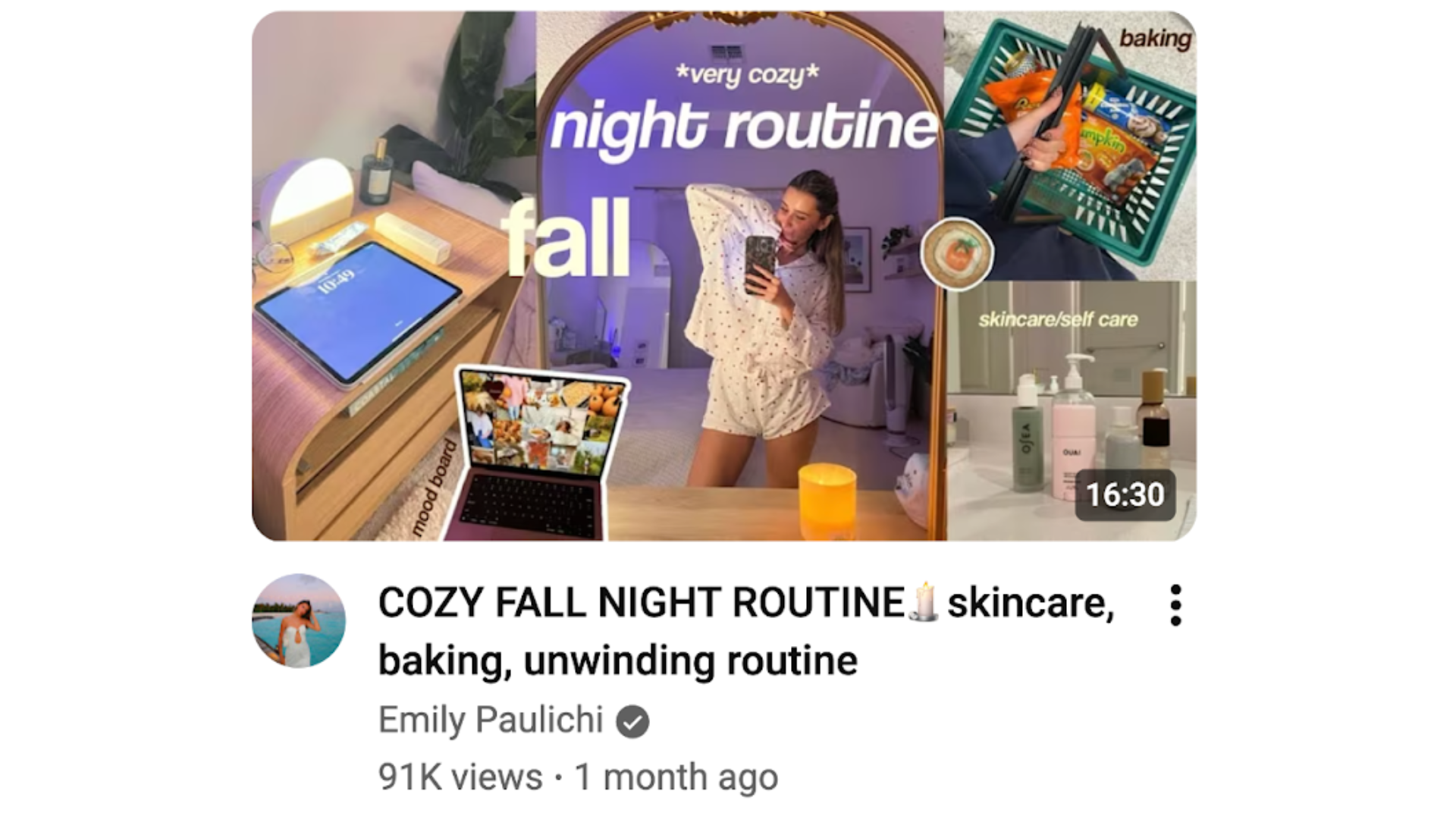This screenshot has height=819, width=1456.
Task: Click the tablet on the nightstand image
Action: (358, 312)
